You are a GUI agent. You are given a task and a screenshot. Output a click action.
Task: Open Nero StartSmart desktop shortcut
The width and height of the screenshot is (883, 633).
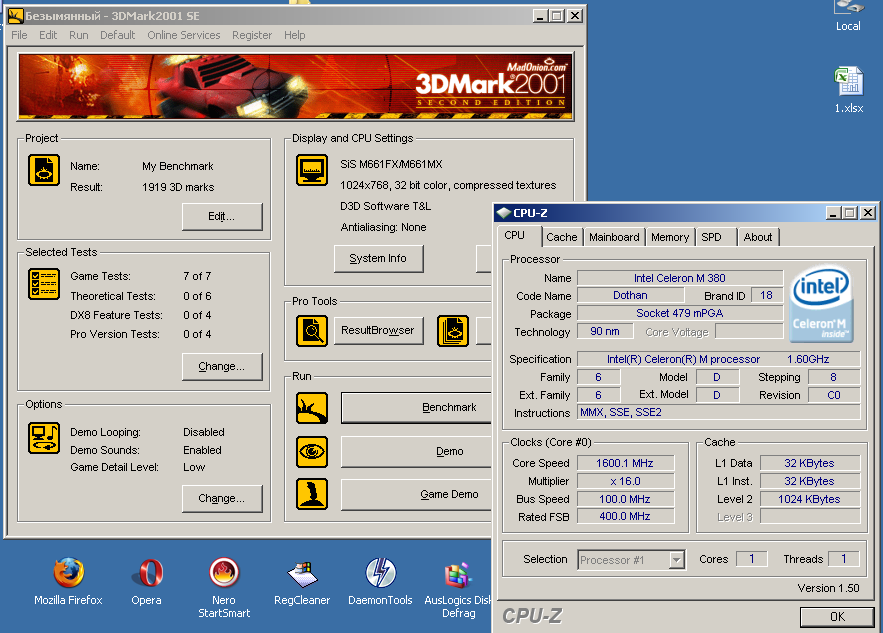click(x=224, y=587)
